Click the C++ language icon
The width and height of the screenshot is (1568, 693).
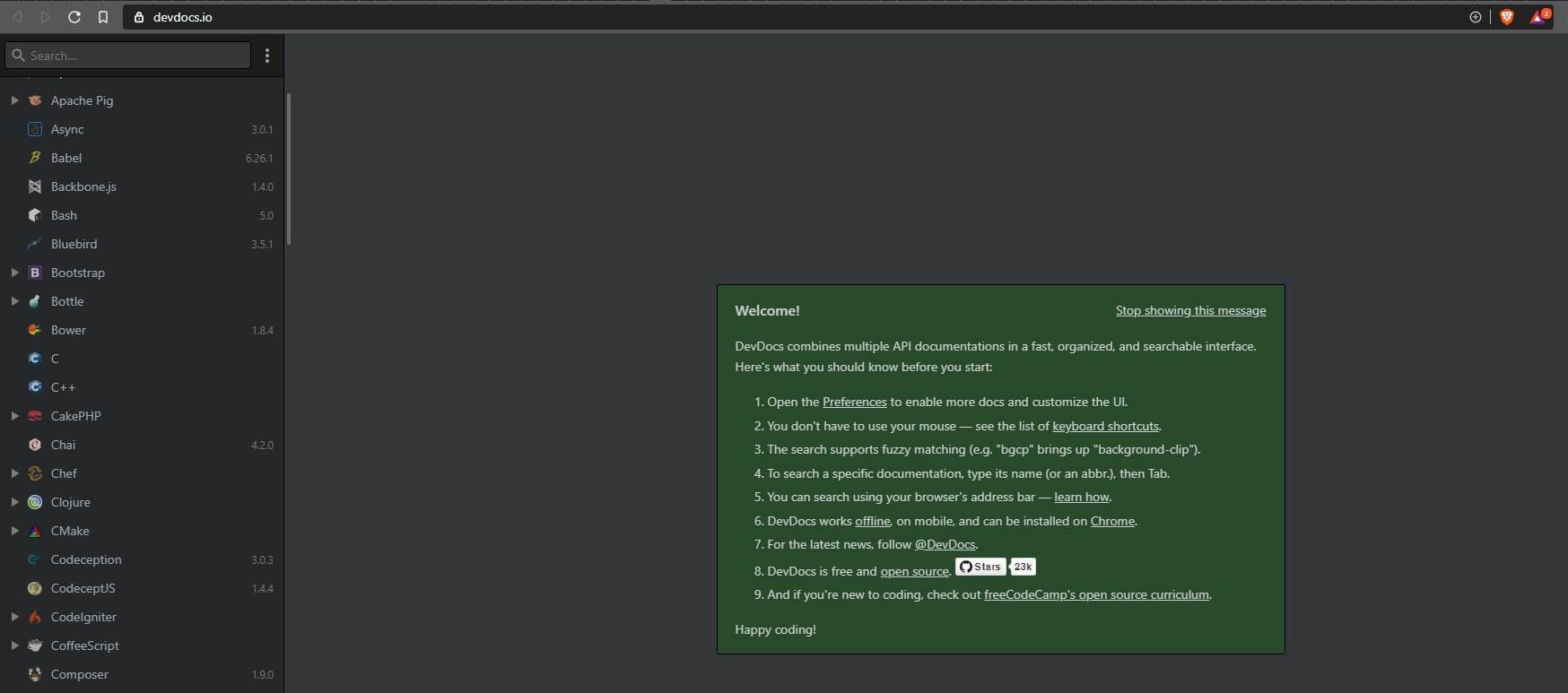click(x=35, y=387)
